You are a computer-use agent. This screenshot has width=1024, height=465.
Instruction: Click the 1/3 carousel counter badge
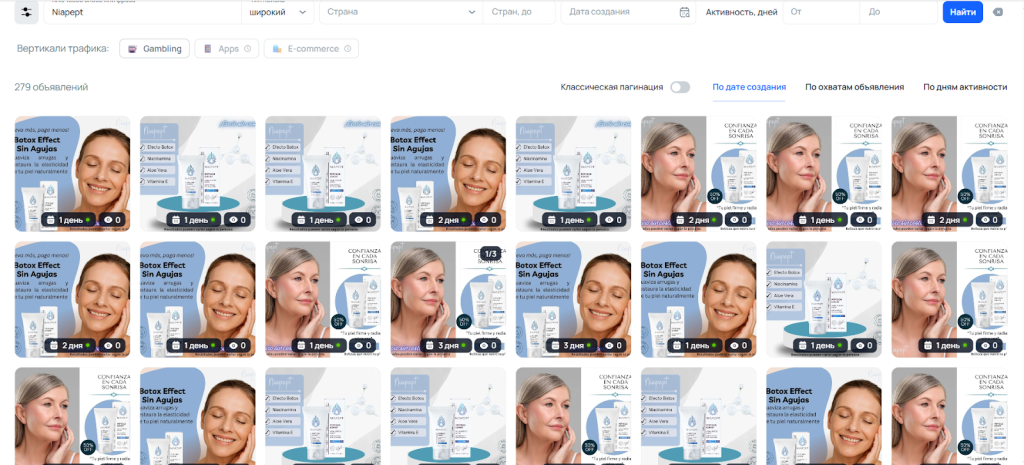[491, 254]
